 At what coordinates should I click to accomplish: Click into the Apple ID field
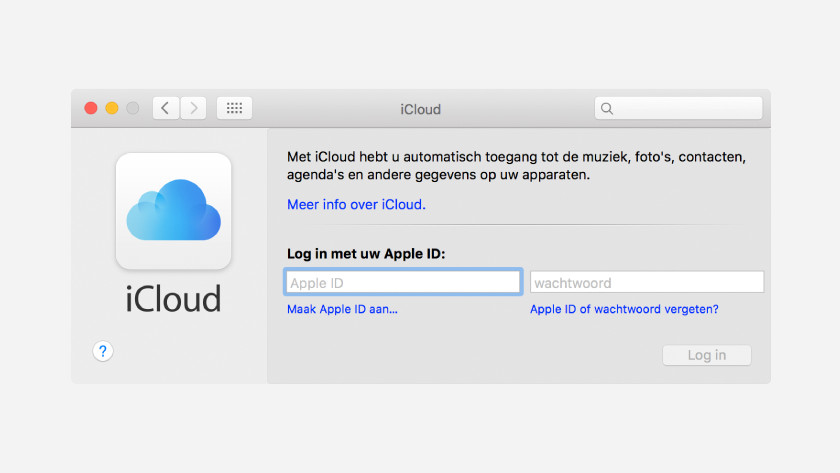(x=403, y=282)
